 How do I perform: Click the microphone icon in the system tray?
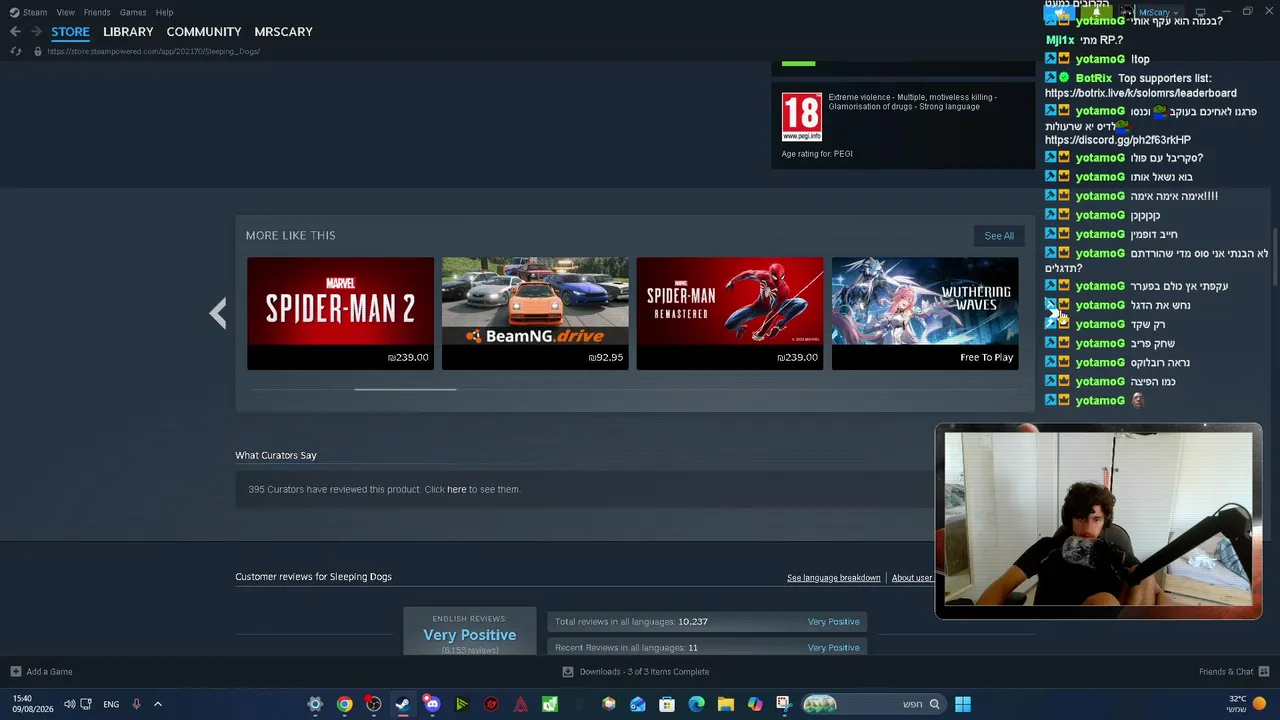(136, 704)
